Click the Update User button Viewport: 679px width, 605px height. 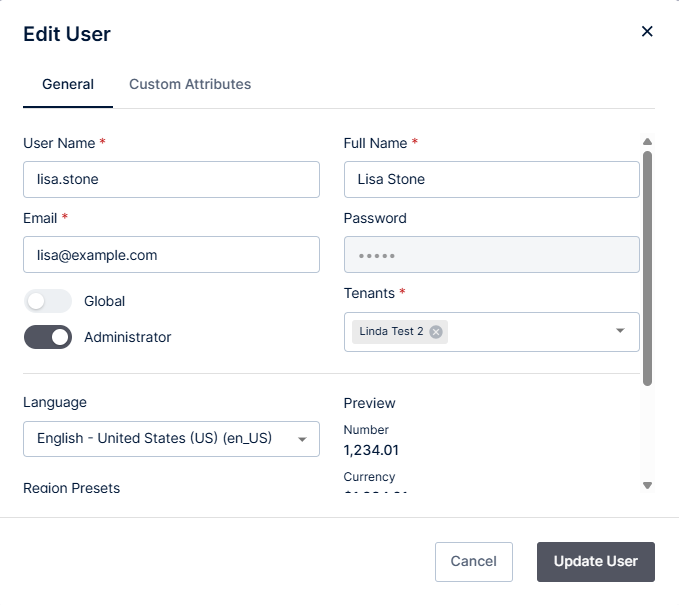(x=595, y=561)
